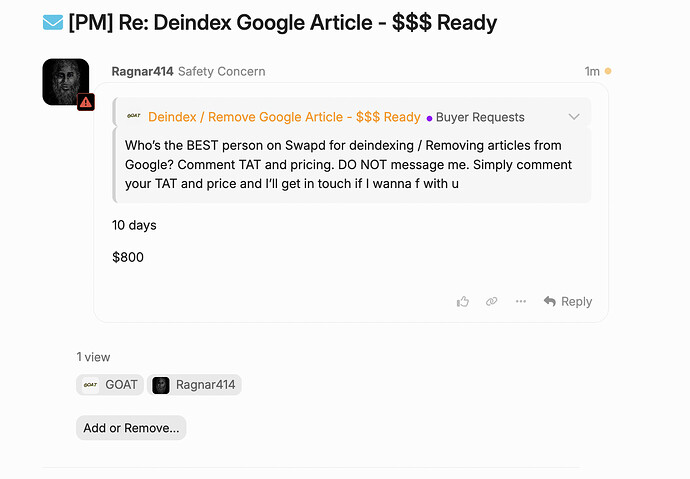The width and height of the screenshot is (690, 479).
Task: Open the Add or Remove... participants button
Action: click(x=131, y=428)
